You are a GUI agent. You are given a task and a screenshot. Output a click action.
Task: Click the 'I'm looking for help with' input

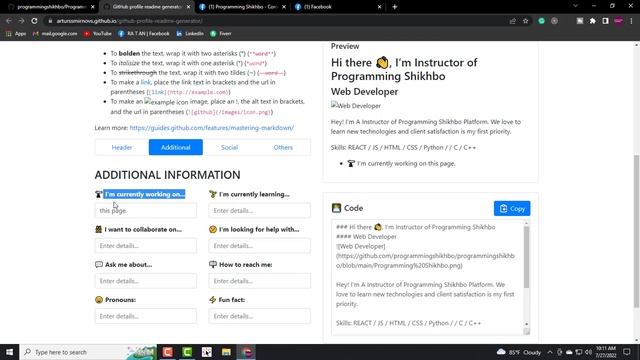pyautogui.click(x=260, y=246)
